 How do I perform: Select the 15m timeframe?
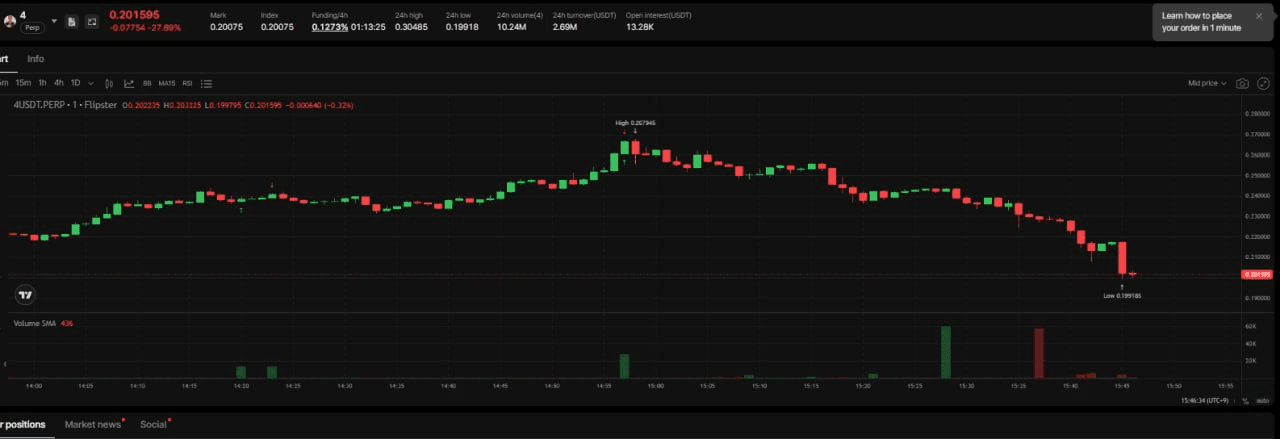(22, 83)
